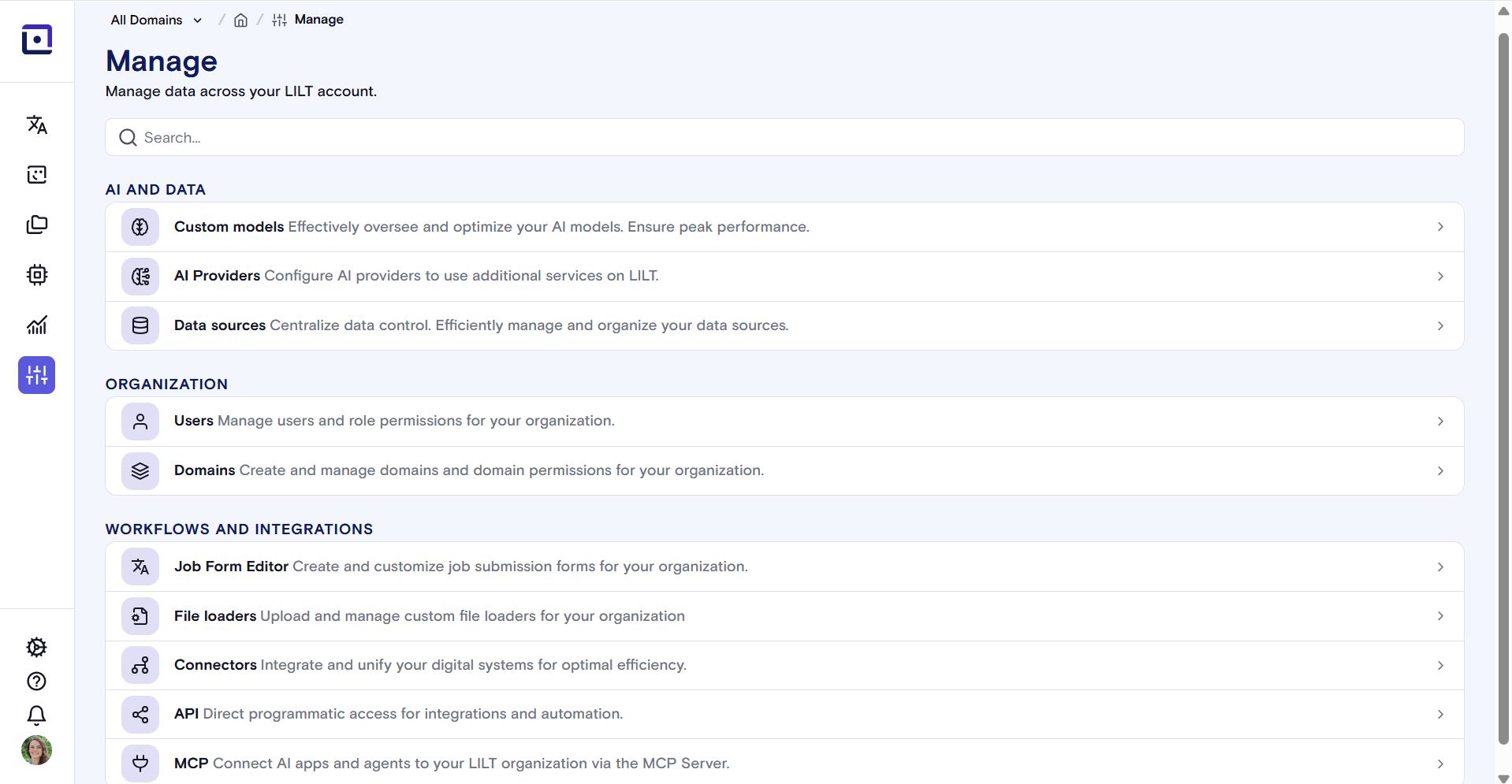Expand AI Providers row chevron
The height and width of the screenshot is (784, 1512).
(x=1440, y=277)
